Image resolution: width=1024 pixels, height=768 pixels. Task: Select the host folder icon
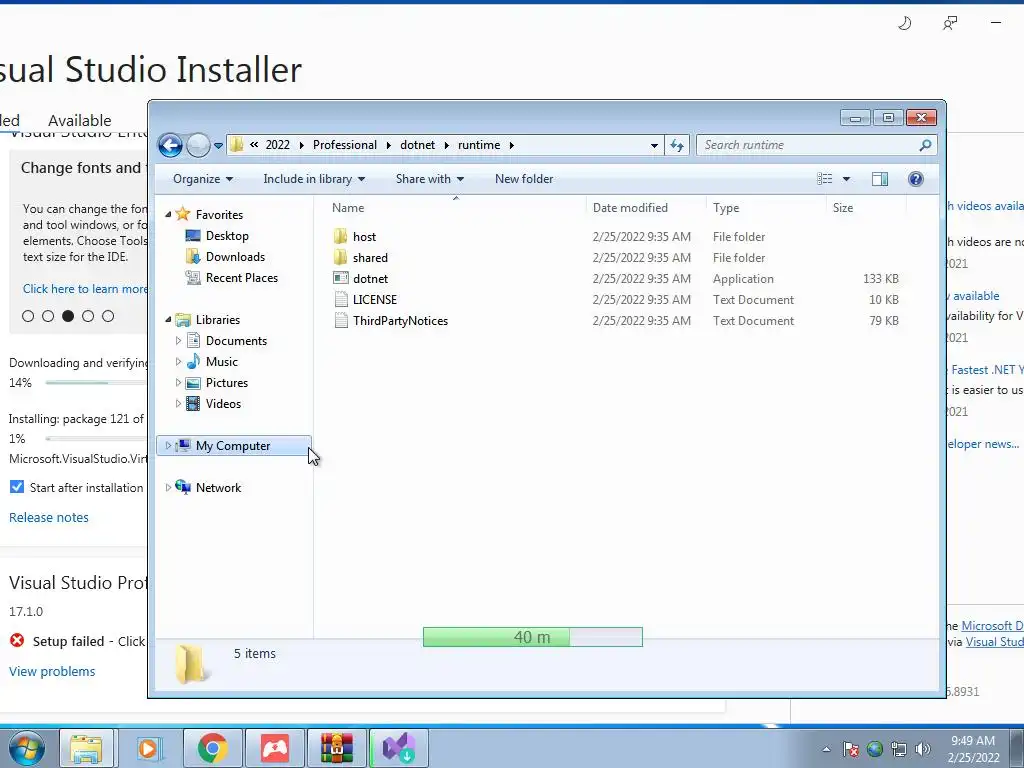340,236
